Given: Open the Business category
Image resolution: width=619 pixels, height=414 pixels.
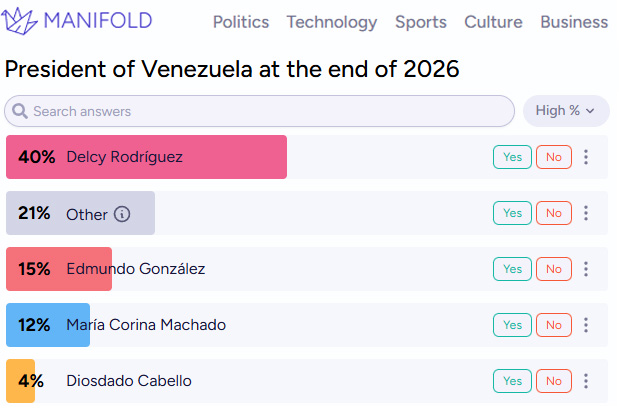Looking at the screenshot, I should point(574,22).
